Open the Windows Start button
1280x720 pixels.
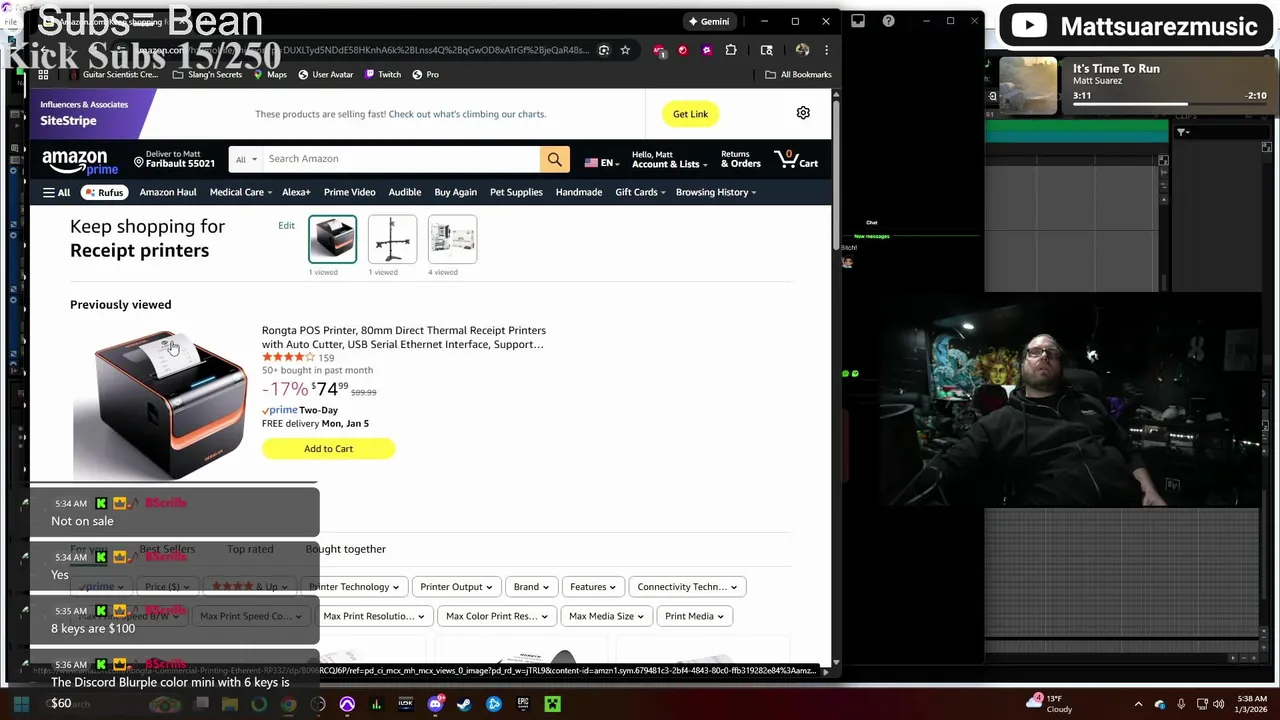[x=21, y=704]
